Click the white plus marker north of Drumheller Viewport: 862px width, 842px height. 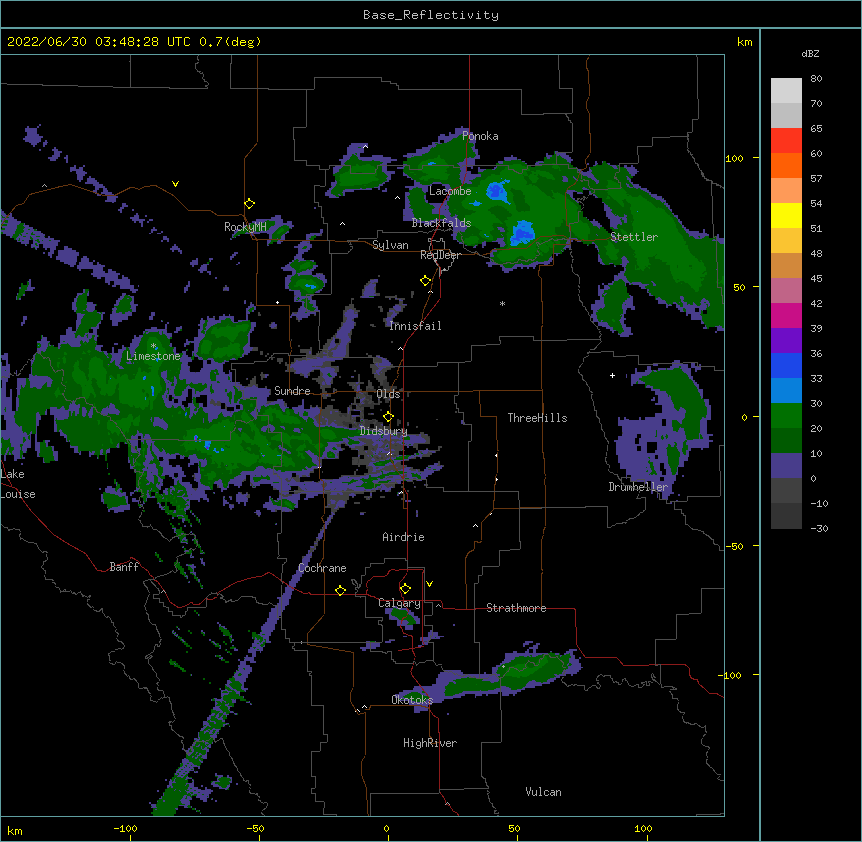tap(612, 375)
